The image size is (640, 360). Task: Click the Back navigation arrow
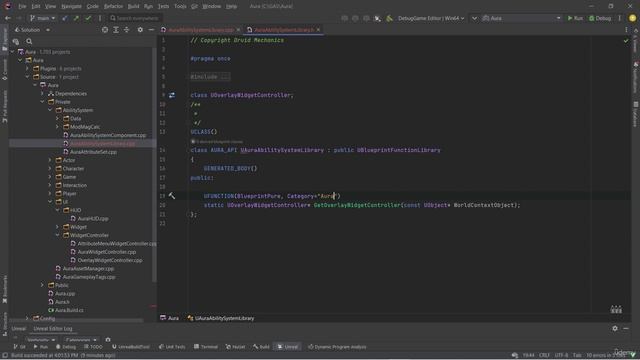pyautogui.click(x=8, y=18)
